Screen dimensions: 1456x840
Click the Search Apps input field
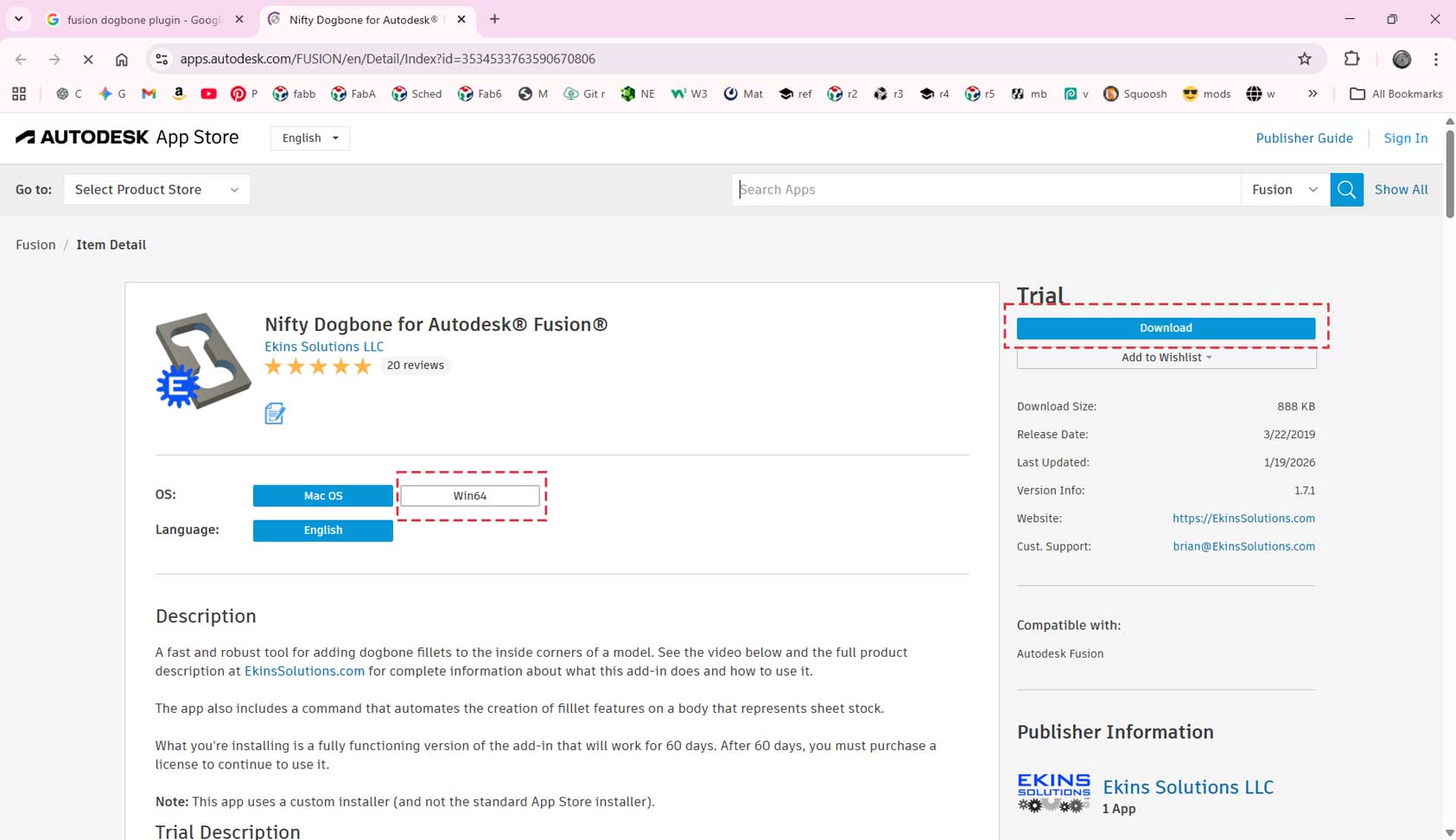(x=987, y=189)
